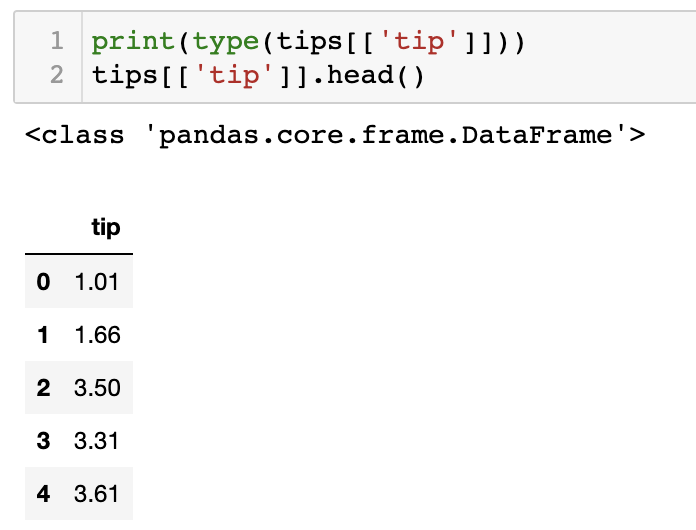Place cursor on the print keyword
This screenshot has width=696, height=530.
pyautogui.click(x=133, y=43)
